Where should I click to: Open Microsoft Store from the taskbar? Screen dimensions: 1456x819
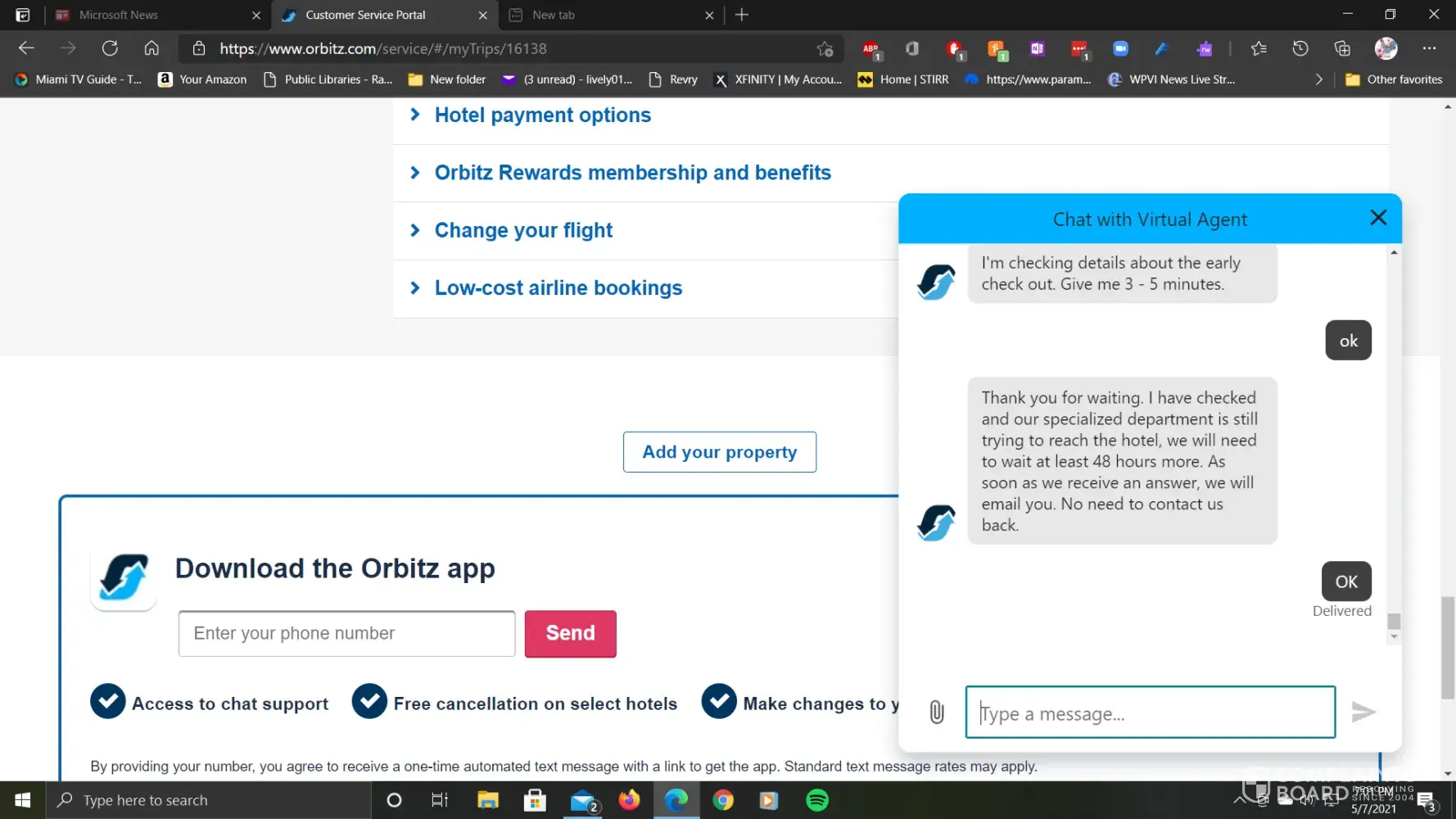[535, 800]
